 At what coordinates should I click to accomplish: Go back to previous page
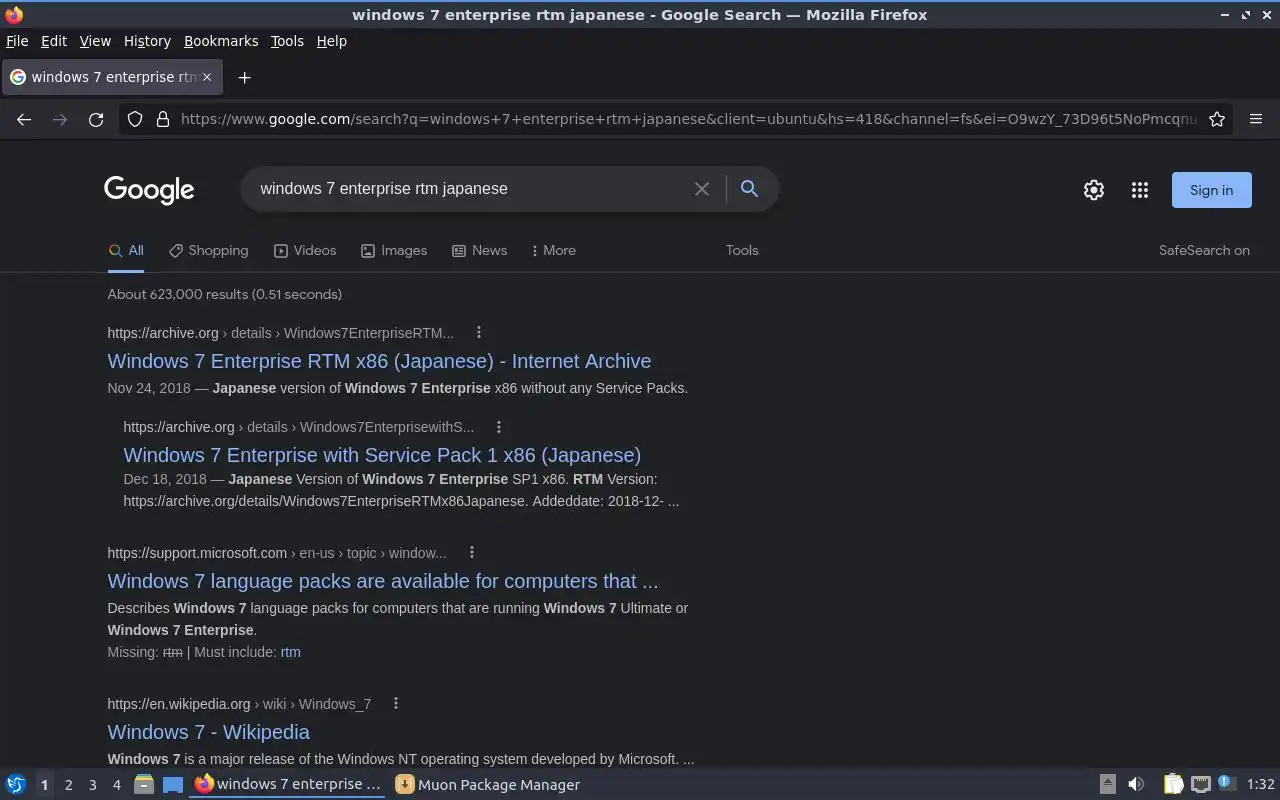click(24, 119)
